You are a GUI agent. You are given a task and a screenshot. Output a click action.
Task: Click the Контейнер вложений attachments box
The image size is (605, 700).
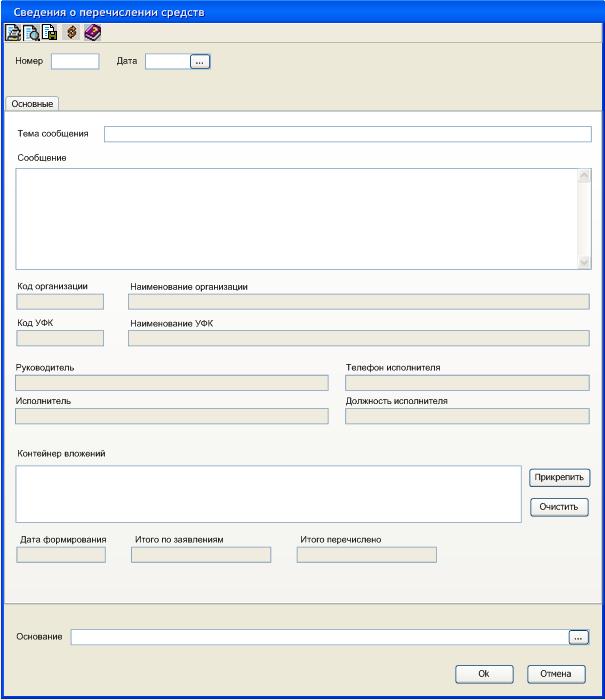point(268,494)
